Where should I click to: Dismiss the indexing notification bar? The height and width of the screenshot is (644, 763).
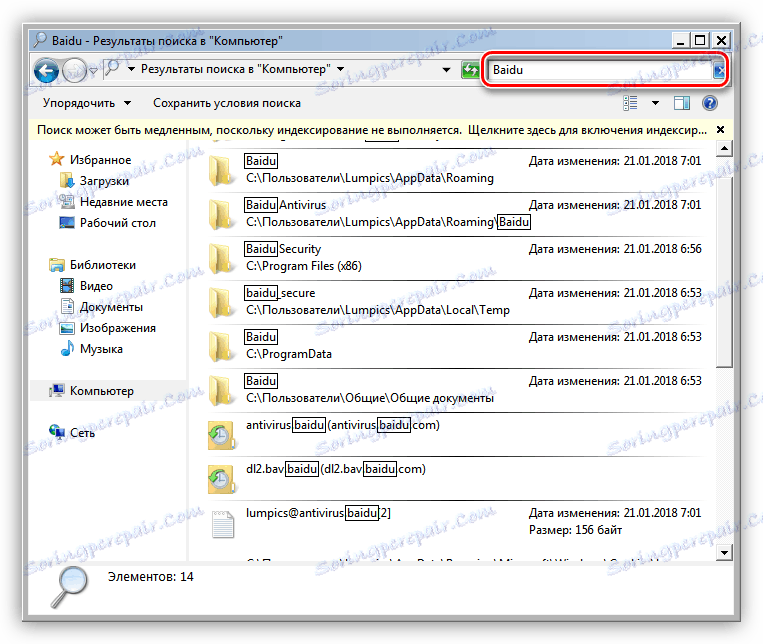point(720,130)
